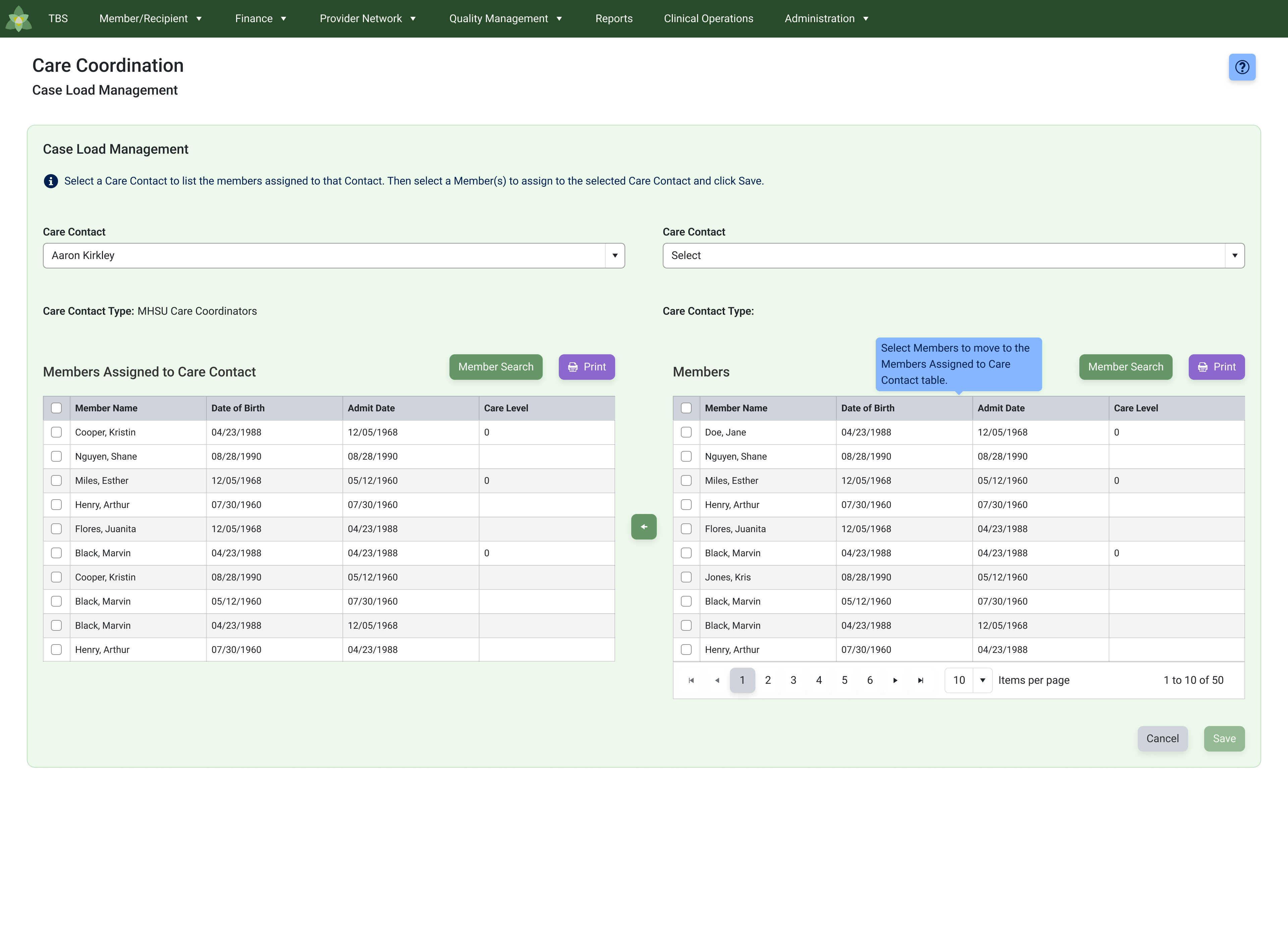Image resolution: width=1288 pixels, height=926 pixels.
Task: Open the items per page dropdown
Action: coord(968,680)
